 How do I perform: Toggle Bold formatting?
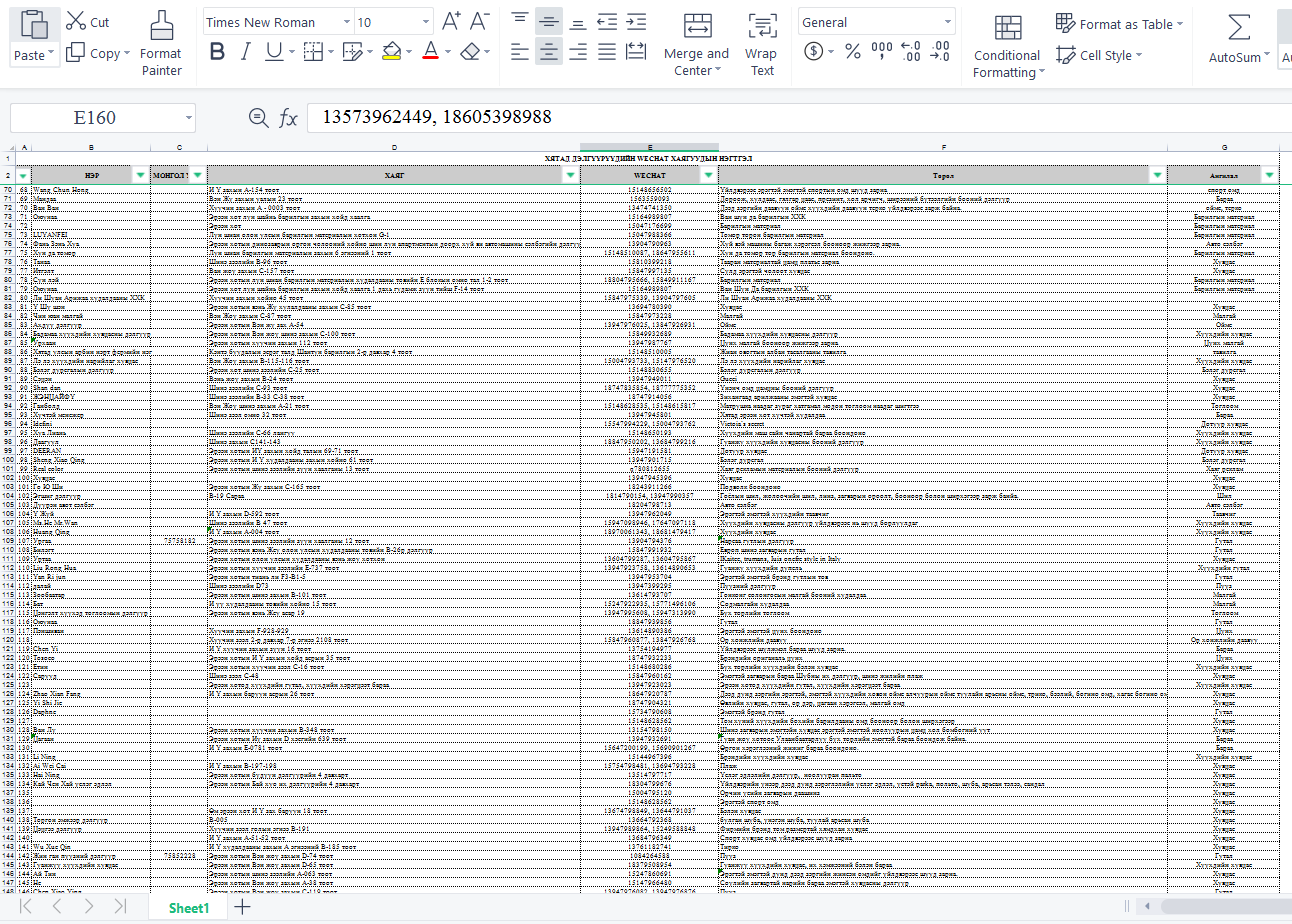[x=217, y=52]
